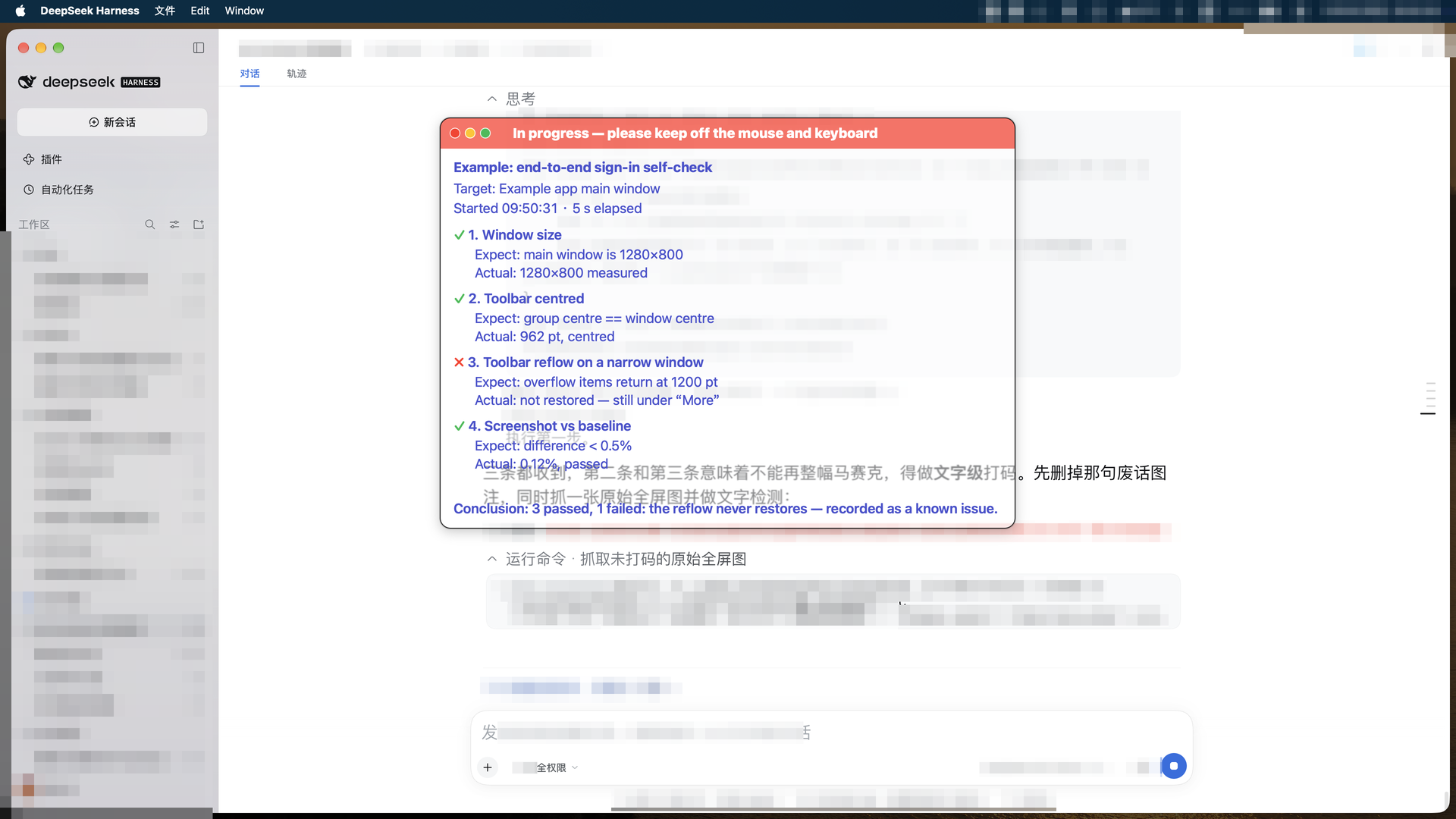Open the Apple menu
Viewport: 1456px width, 819px height.
pyautogui.click(x=20, y=11)
